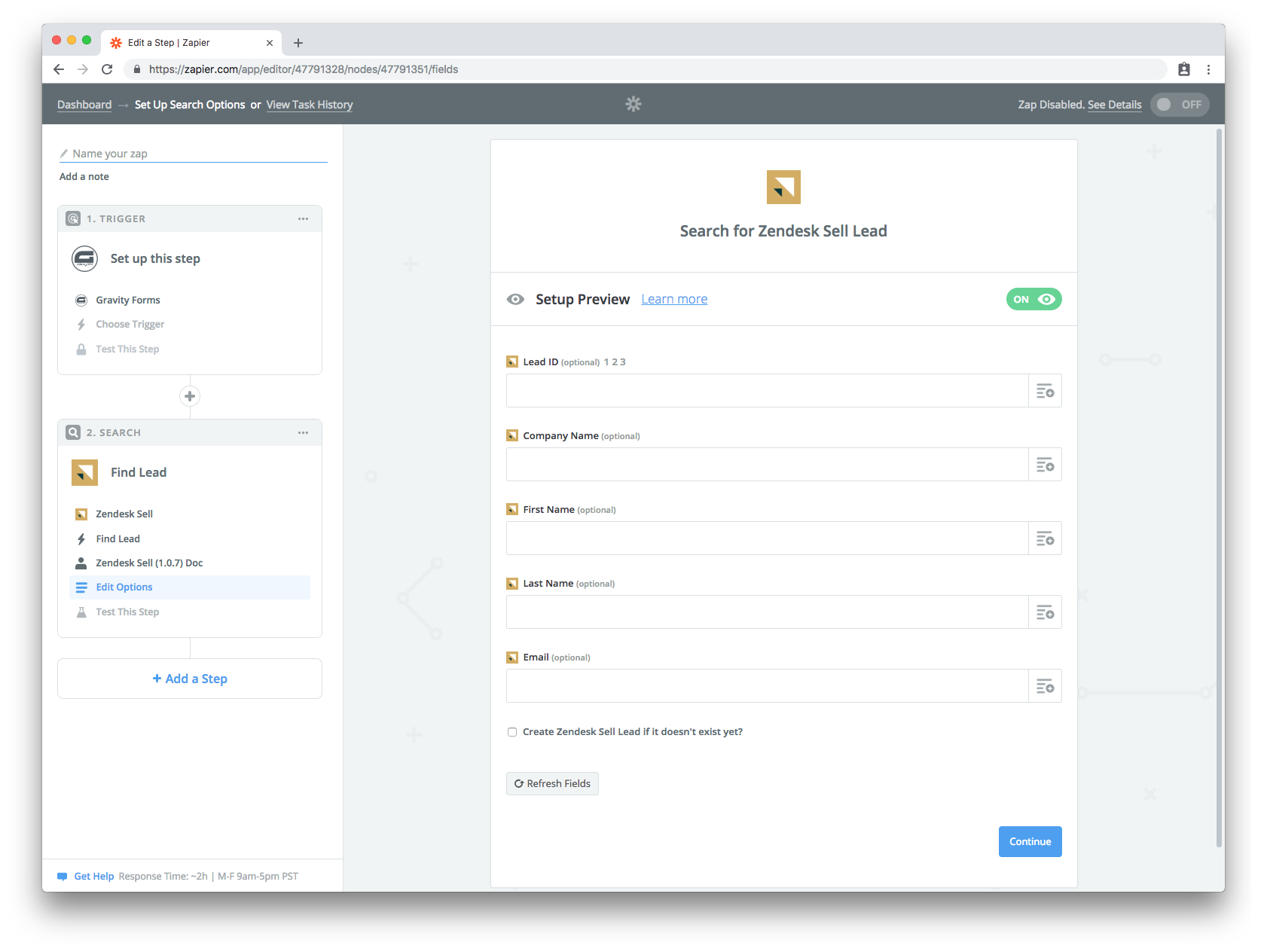Open Search step options ellipsis menu
1267x952 pixels.
coord(303,432)
